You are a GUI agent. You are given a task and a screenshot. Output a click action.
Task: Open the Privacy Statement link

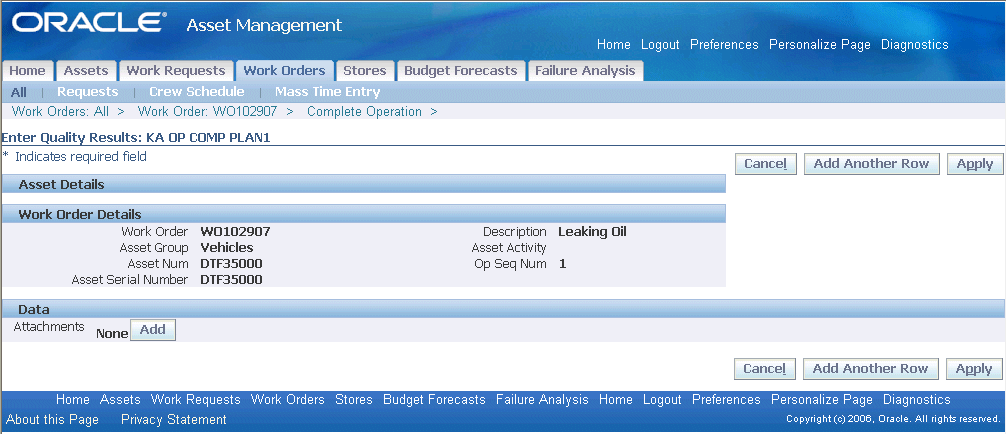click(x=174, y=419)
